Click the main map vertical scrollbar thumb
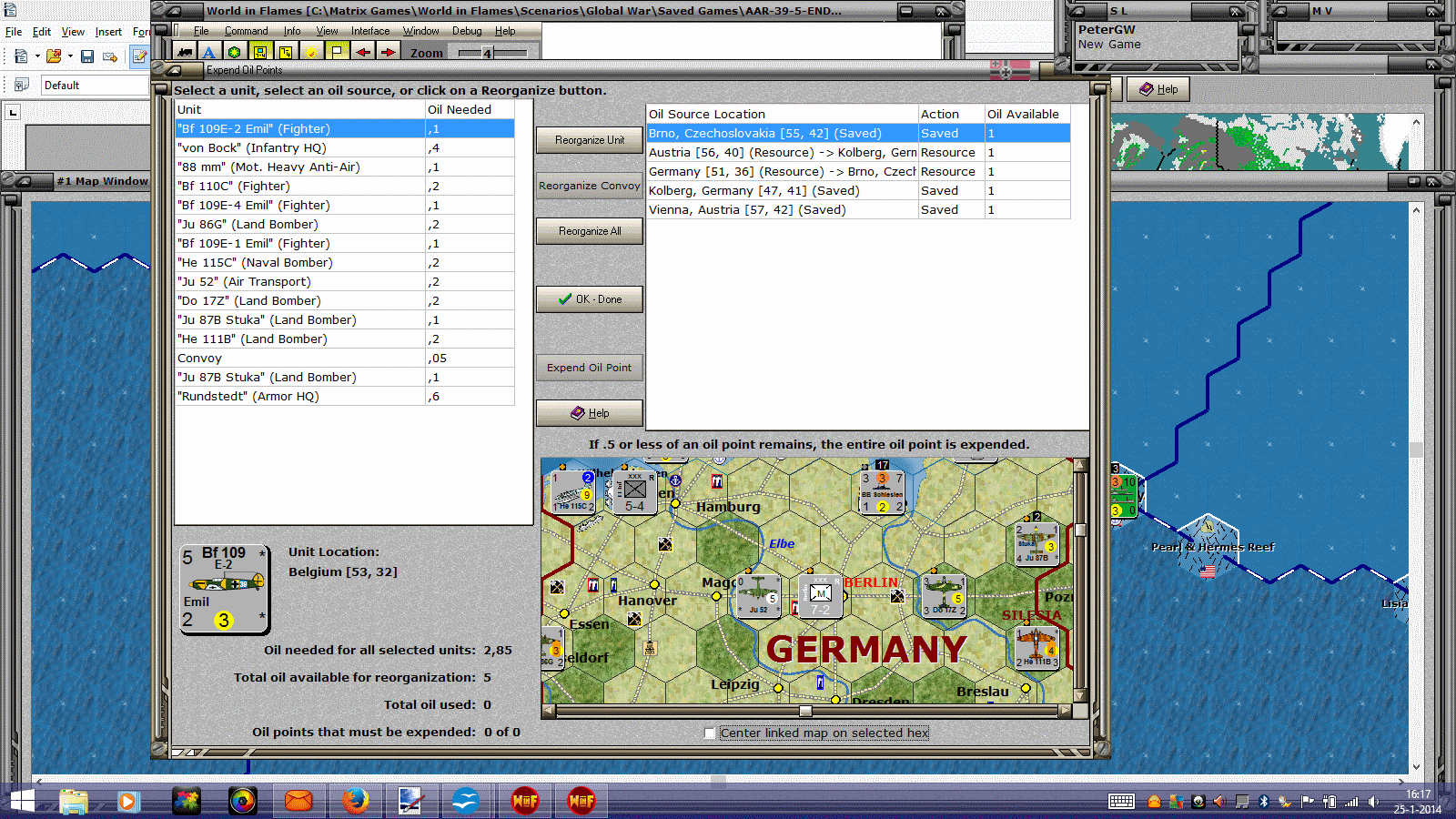Screen dimensions: 1456x819 click(x=1416, y=450)
